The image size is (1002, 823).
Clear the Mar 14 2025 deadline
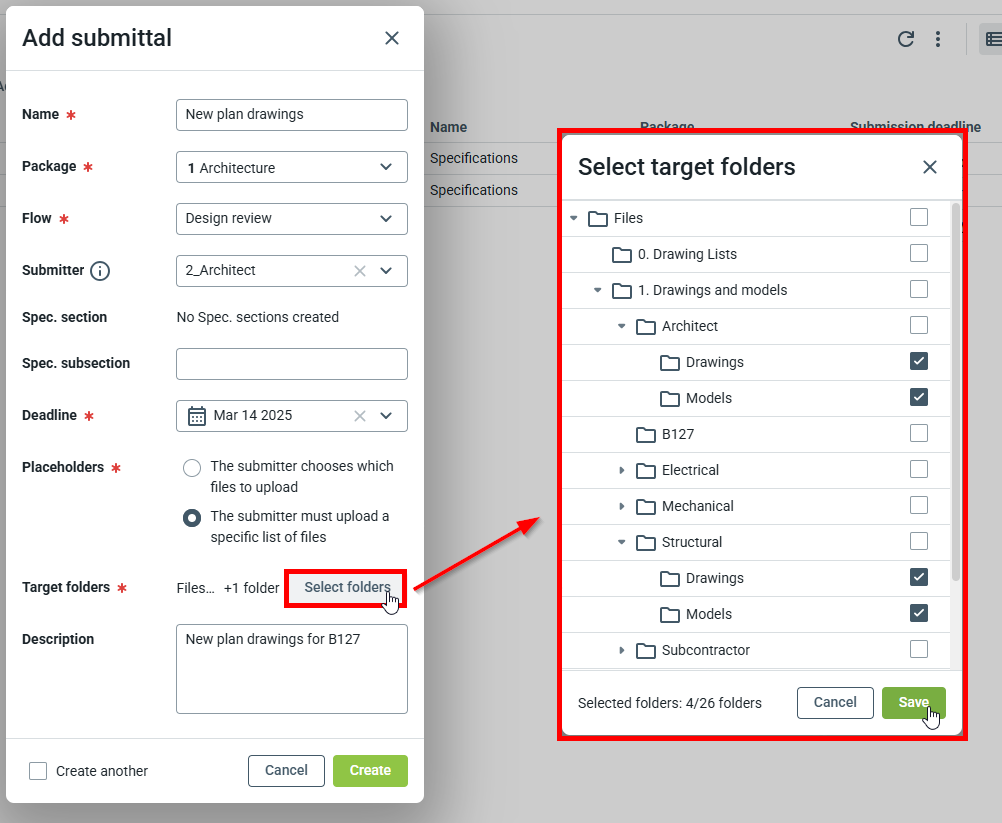360,416
